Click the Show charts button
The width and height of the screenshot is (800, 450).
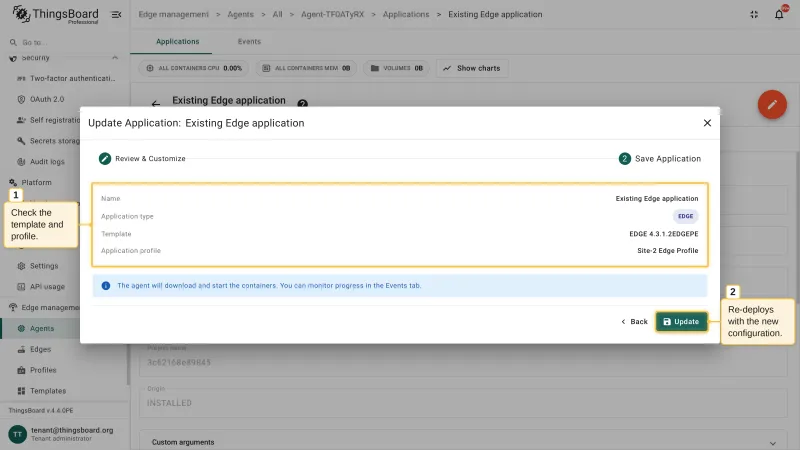coord(472,68)
